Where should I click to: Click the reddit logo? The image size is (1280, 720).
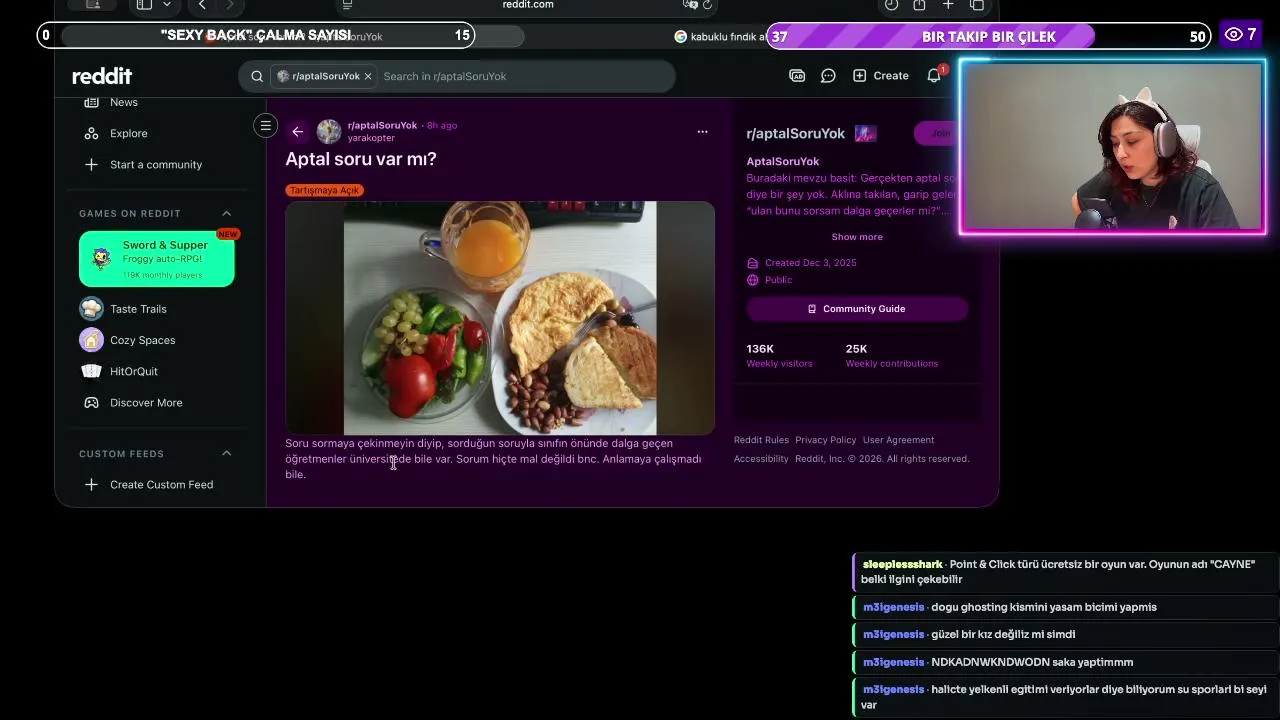pos(102,76)
